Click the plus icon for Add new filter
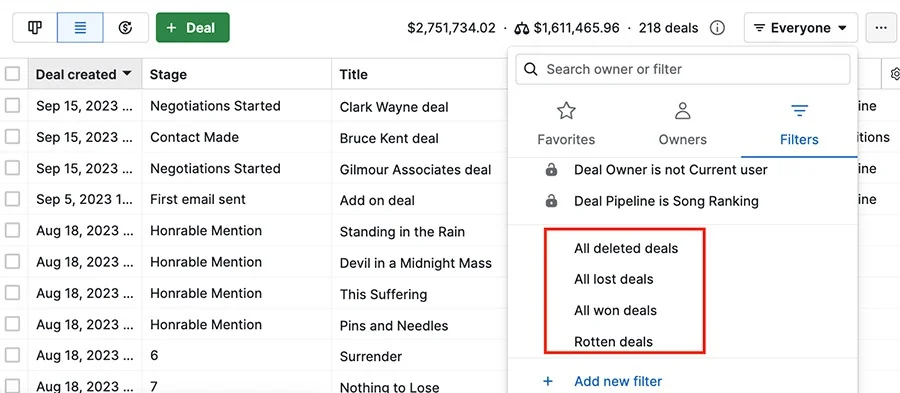This screenshot has height=393, width=900. pos(548,381)
